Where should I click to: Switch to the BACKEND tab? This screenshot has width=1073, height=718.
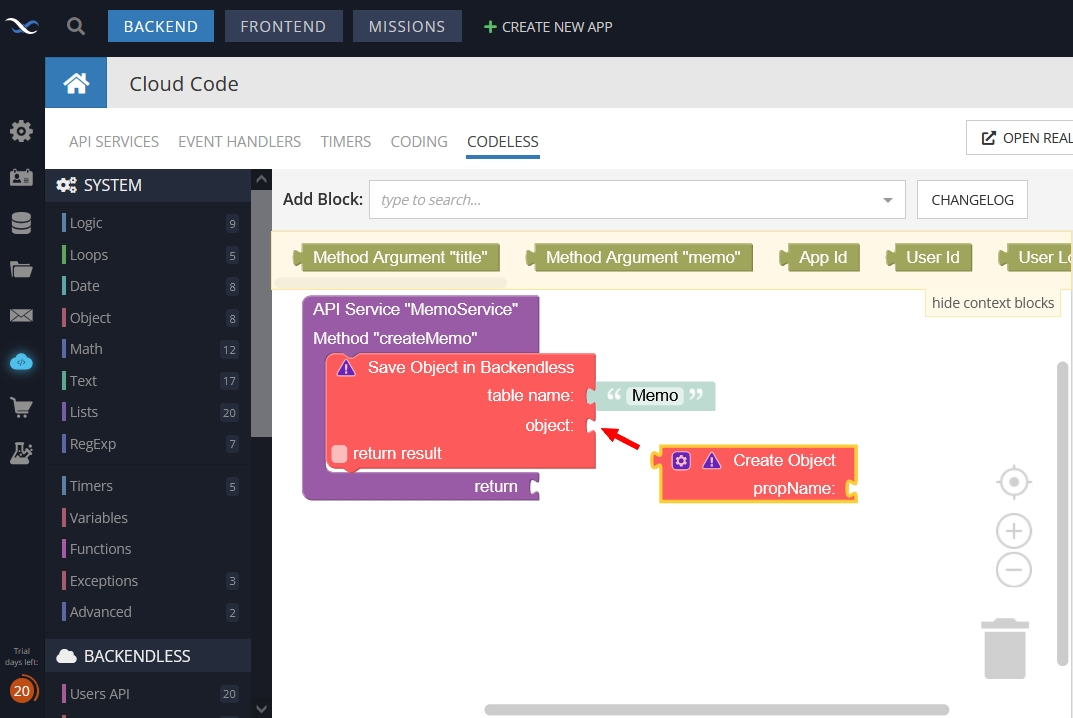point(161,26)
